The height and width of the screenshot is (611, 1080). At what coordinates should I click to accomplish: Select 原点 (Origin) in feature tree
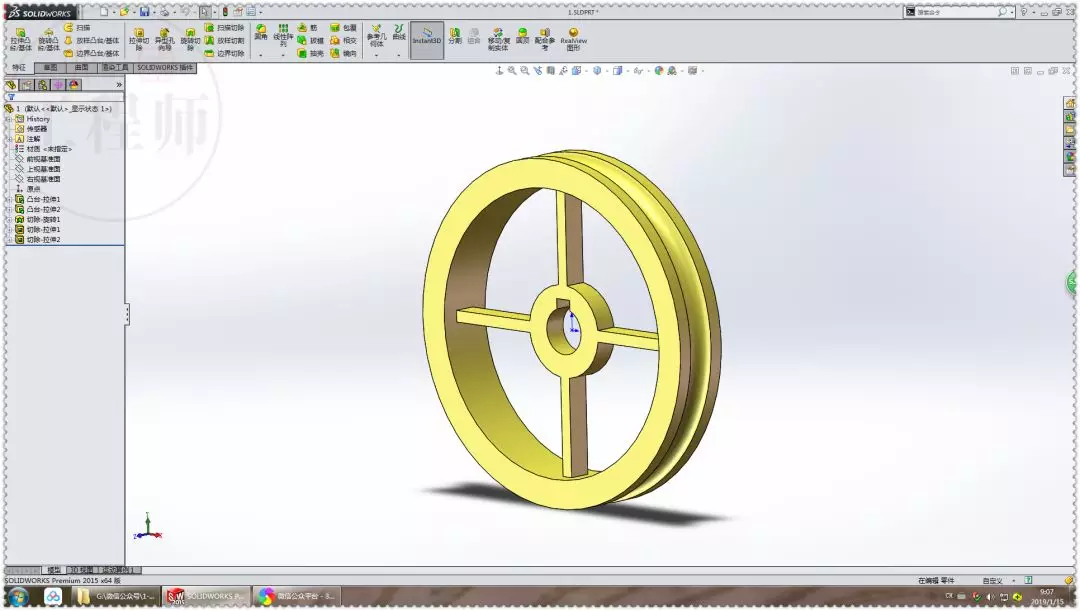(x=28, y=189)
